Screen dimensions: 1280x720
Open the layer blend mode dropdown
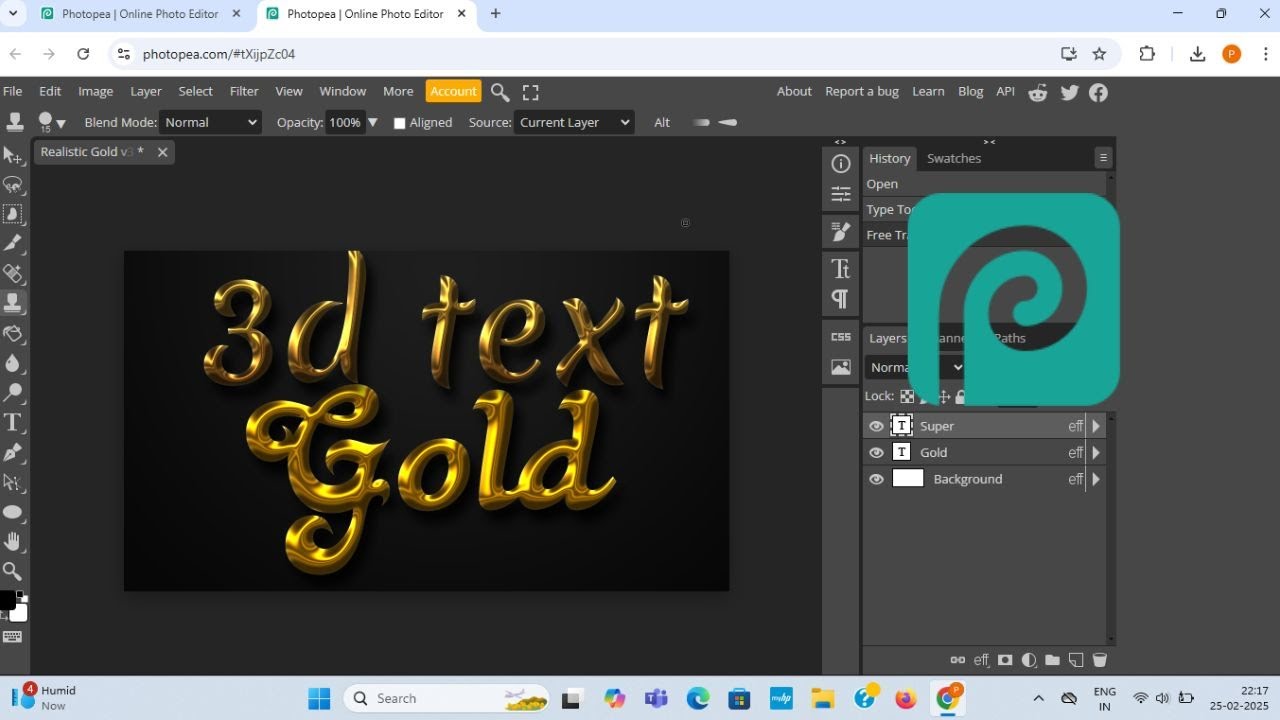pos(915,367)
